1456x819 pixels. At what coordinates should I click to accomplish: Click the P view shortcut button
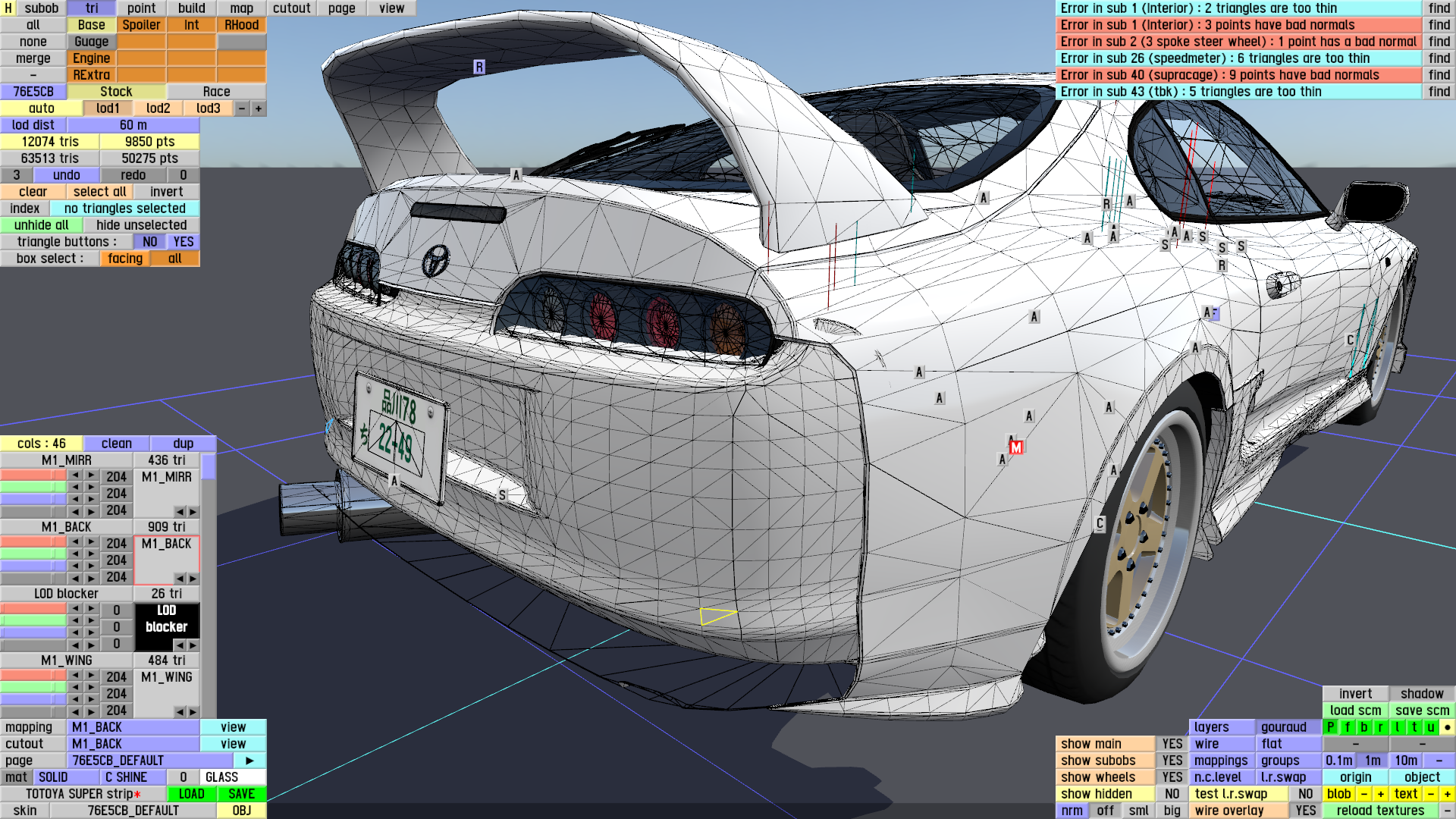coord(1330,727)
